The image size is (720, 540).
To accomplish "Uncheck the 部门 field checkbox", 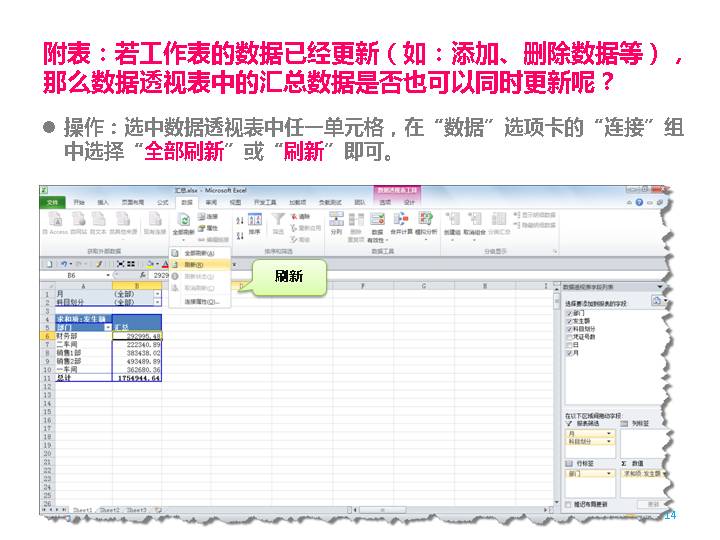I will pos(569,313).
